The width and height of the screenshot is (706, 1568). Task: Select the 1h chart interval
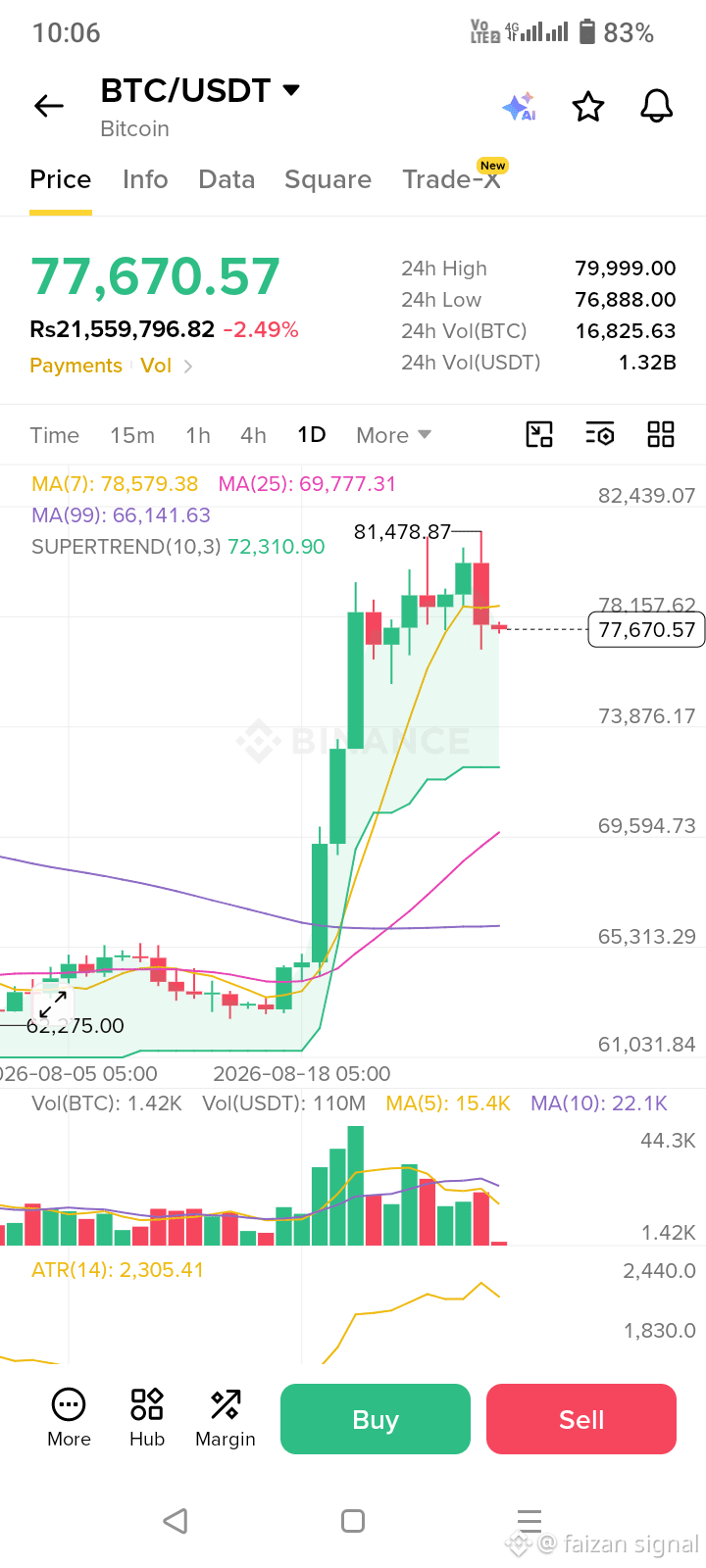click(x=198, y=435)
